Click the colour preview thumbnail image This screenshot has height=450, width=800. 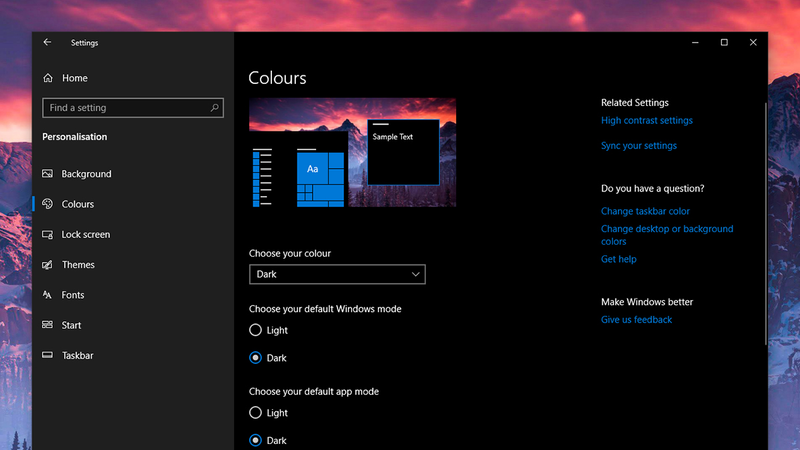[x=353, y=153]
